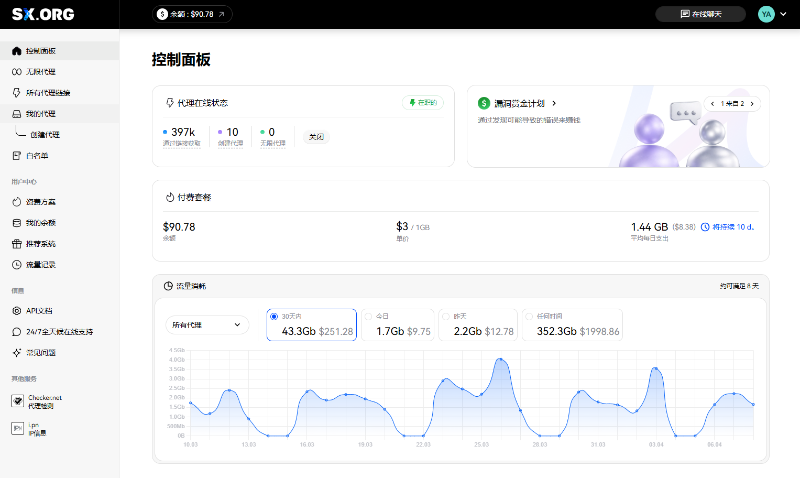Click the gift icon referral system

pos(16,243)
